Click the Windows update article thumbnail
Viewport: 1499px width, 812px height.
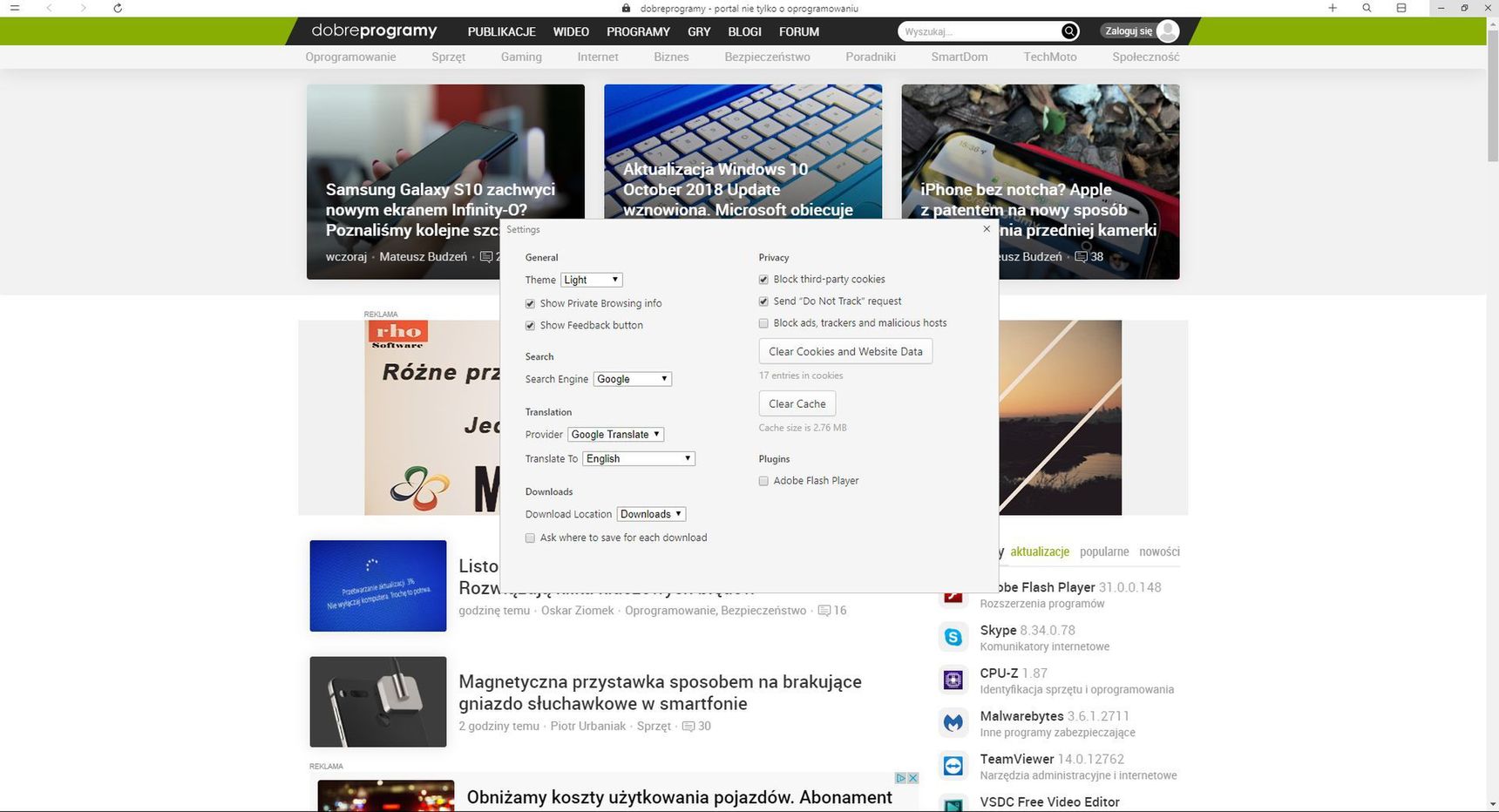click(378, 585)
